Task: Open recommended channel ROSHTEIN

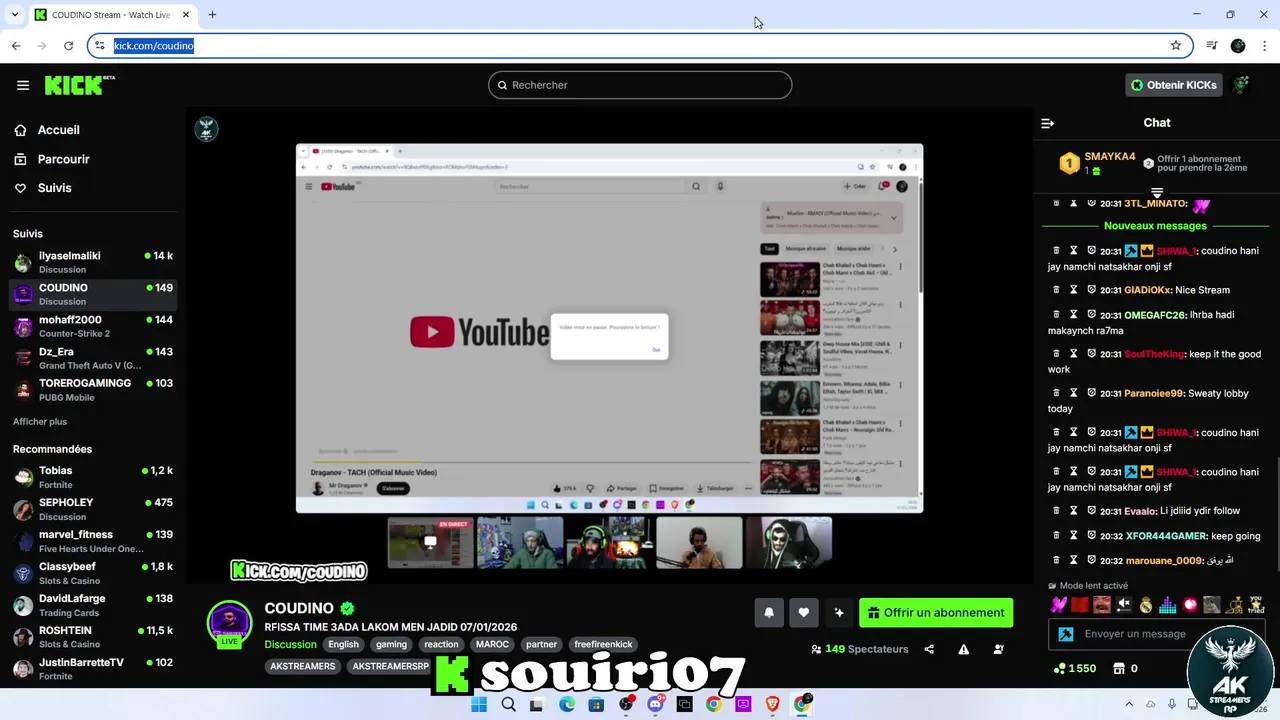Action: pyautogui.click(x=94, y=637)
